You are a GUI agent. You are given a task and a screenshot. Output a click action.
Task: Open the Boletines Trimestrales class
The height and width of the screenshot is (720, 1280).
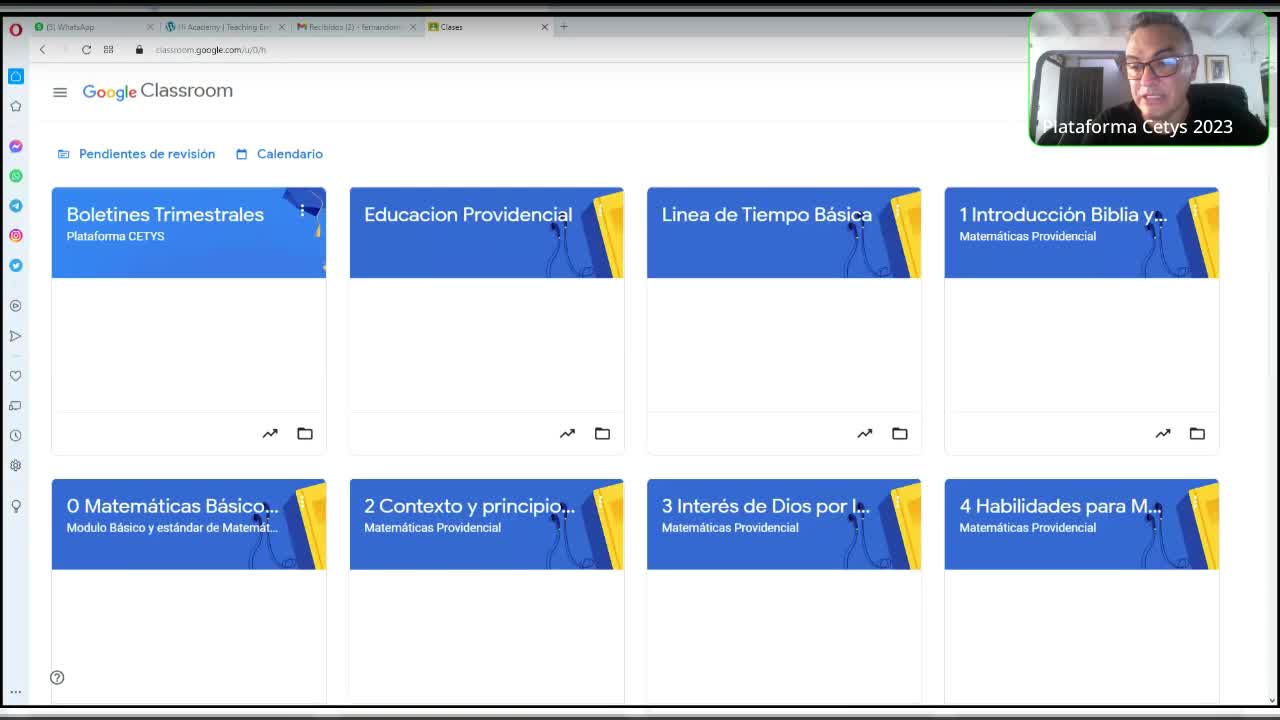coord(165,214)
